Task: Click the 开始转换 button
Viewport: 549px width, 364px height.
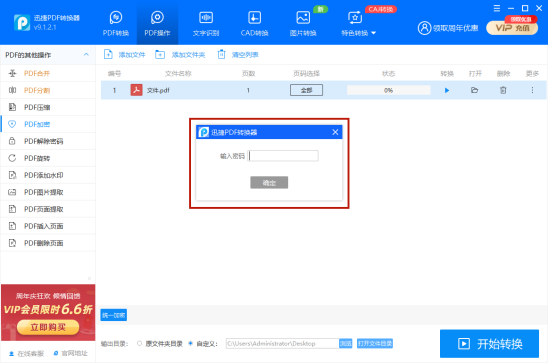Action: click(x=489, y=344)
